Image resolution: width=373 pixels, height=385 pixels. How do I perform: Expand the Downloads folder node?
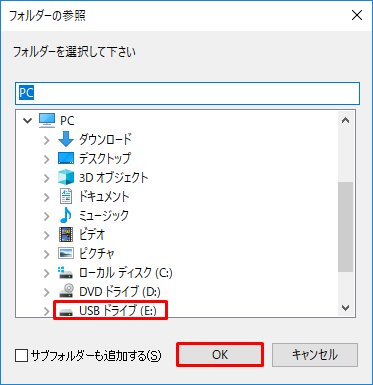[x=47, y=140]
